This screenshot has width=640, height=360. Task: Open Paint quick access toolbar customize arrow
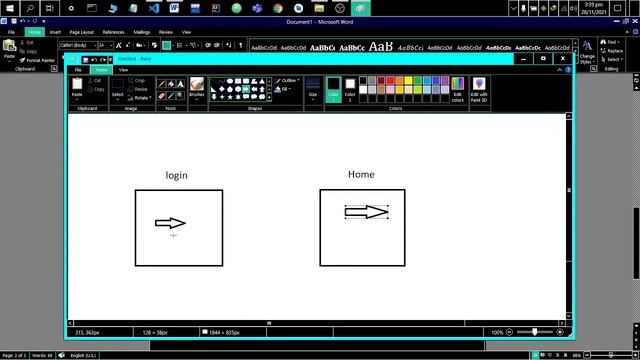pyautogui.click(x=110, y=60)
